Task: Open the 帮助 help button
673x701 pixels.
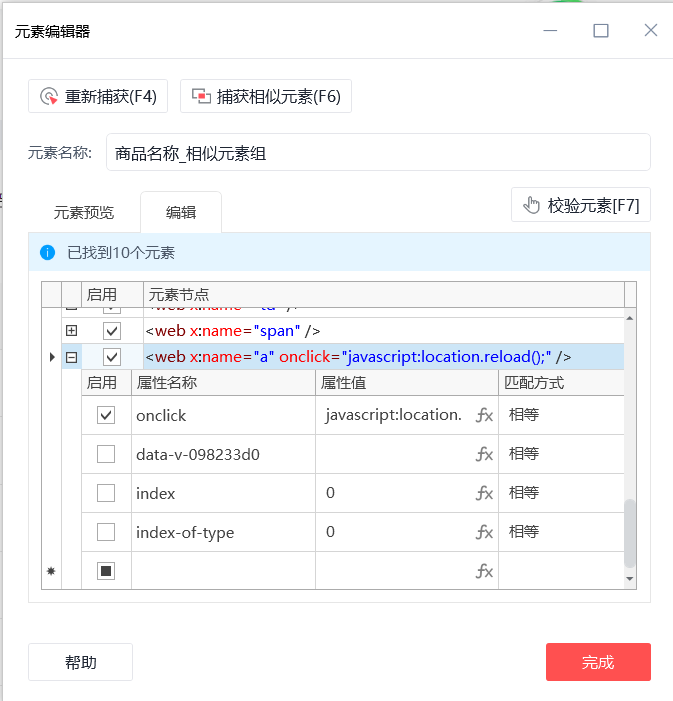Action: 80,662
